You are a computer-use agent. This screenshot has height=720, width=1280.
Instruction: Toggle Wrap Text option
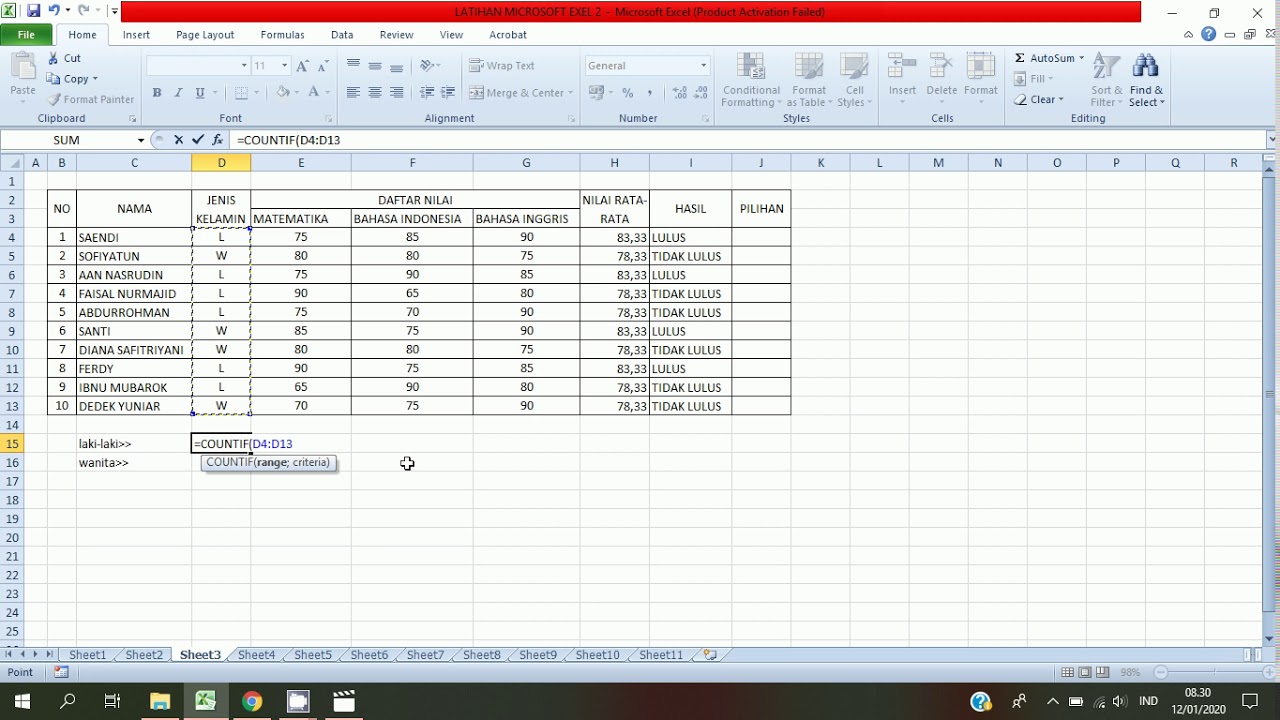(x=502, y=65)
